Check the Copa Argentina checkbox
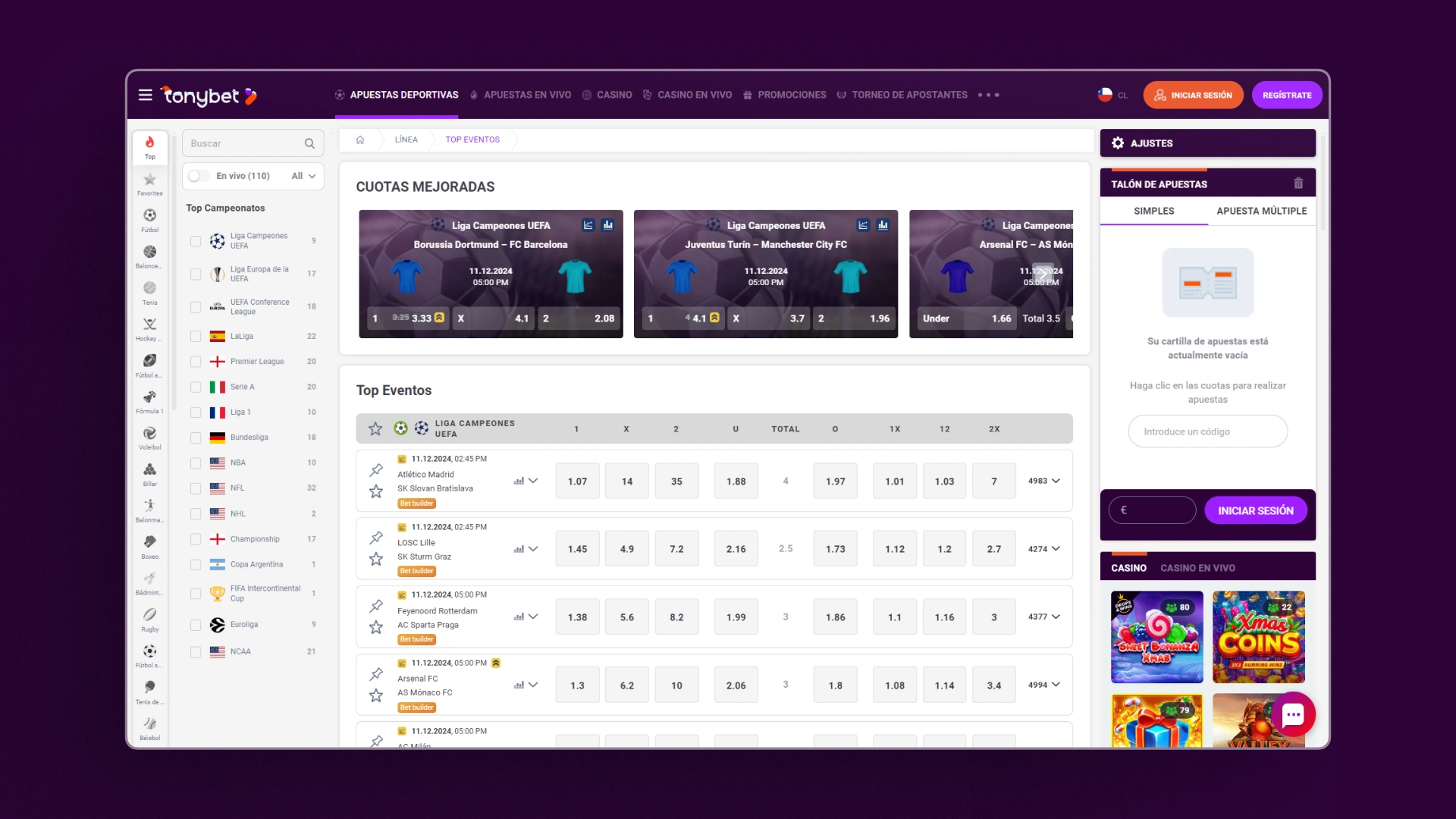This screenshot has height=819, width=1456. (196, 565)
